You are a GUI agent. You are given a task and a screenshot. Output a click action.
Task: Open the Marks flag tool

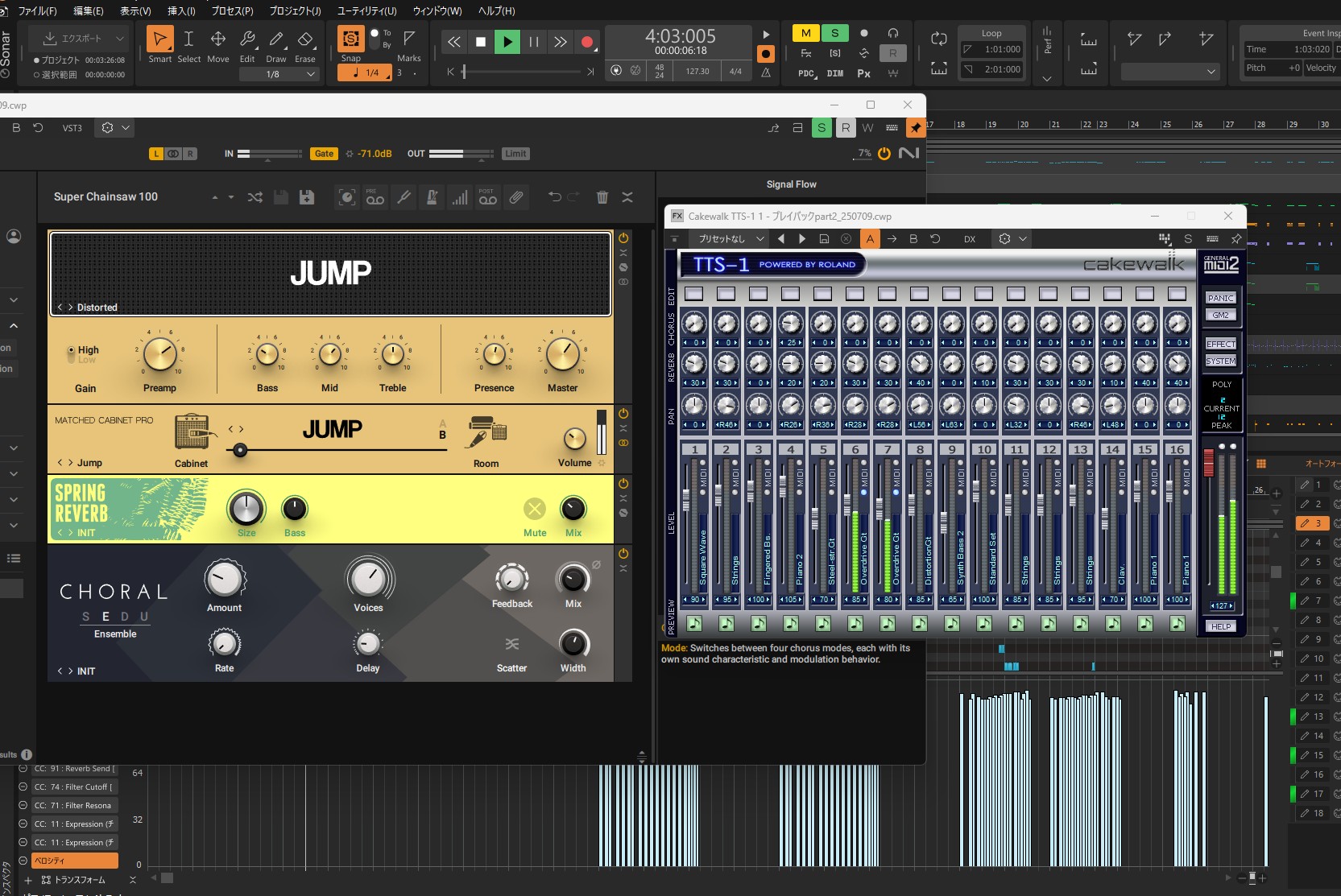click(409, 38)
